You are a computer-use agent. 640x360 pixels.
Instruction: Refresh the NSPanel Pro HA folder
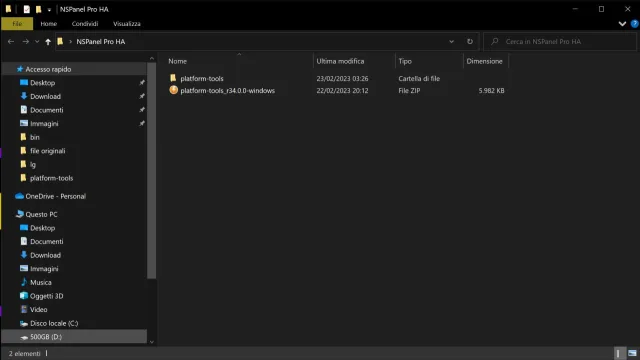(x=470, y=42)
